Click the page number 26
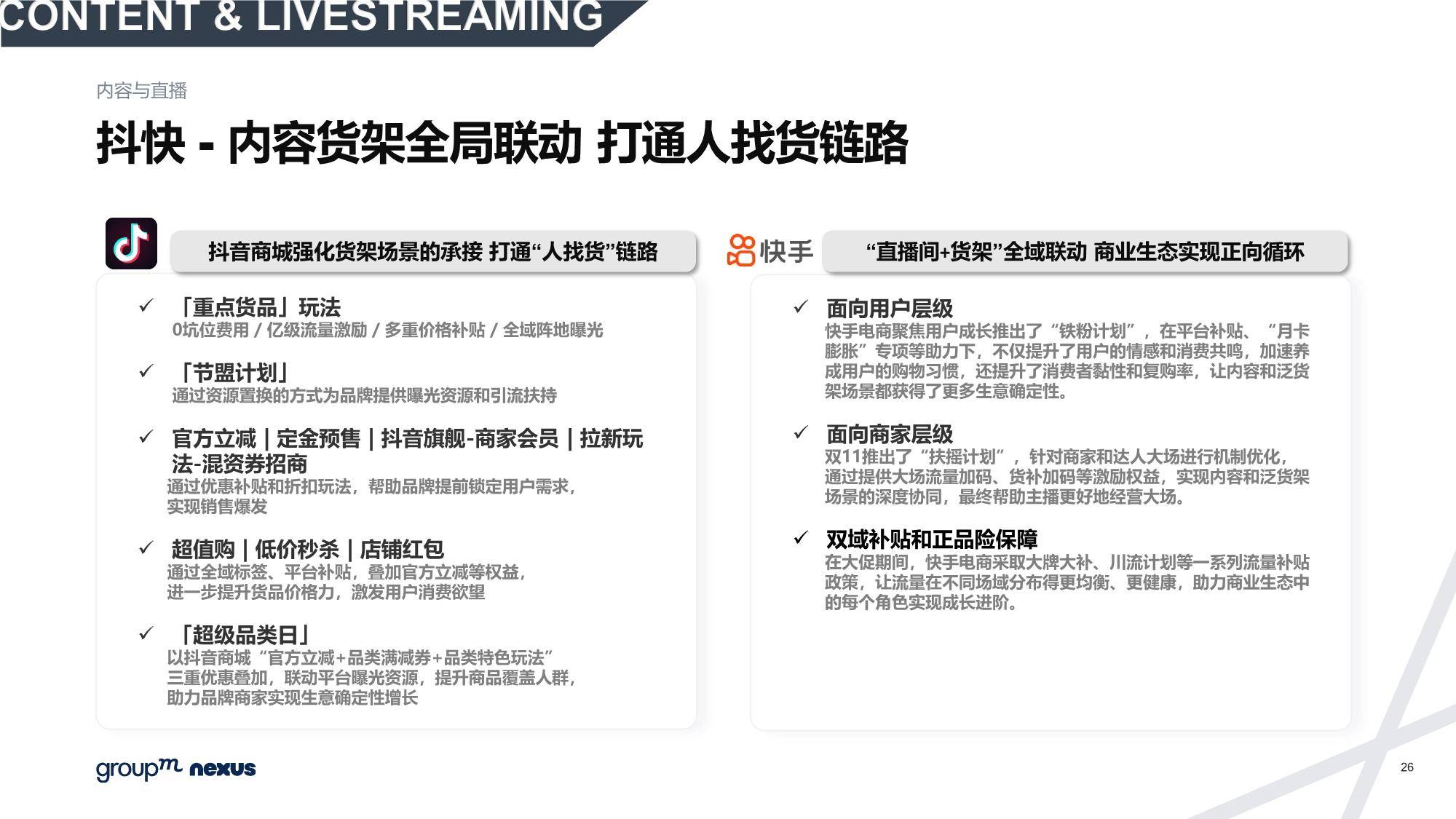The width and height of the screenshot is (1456, 819). [1407, 767]
